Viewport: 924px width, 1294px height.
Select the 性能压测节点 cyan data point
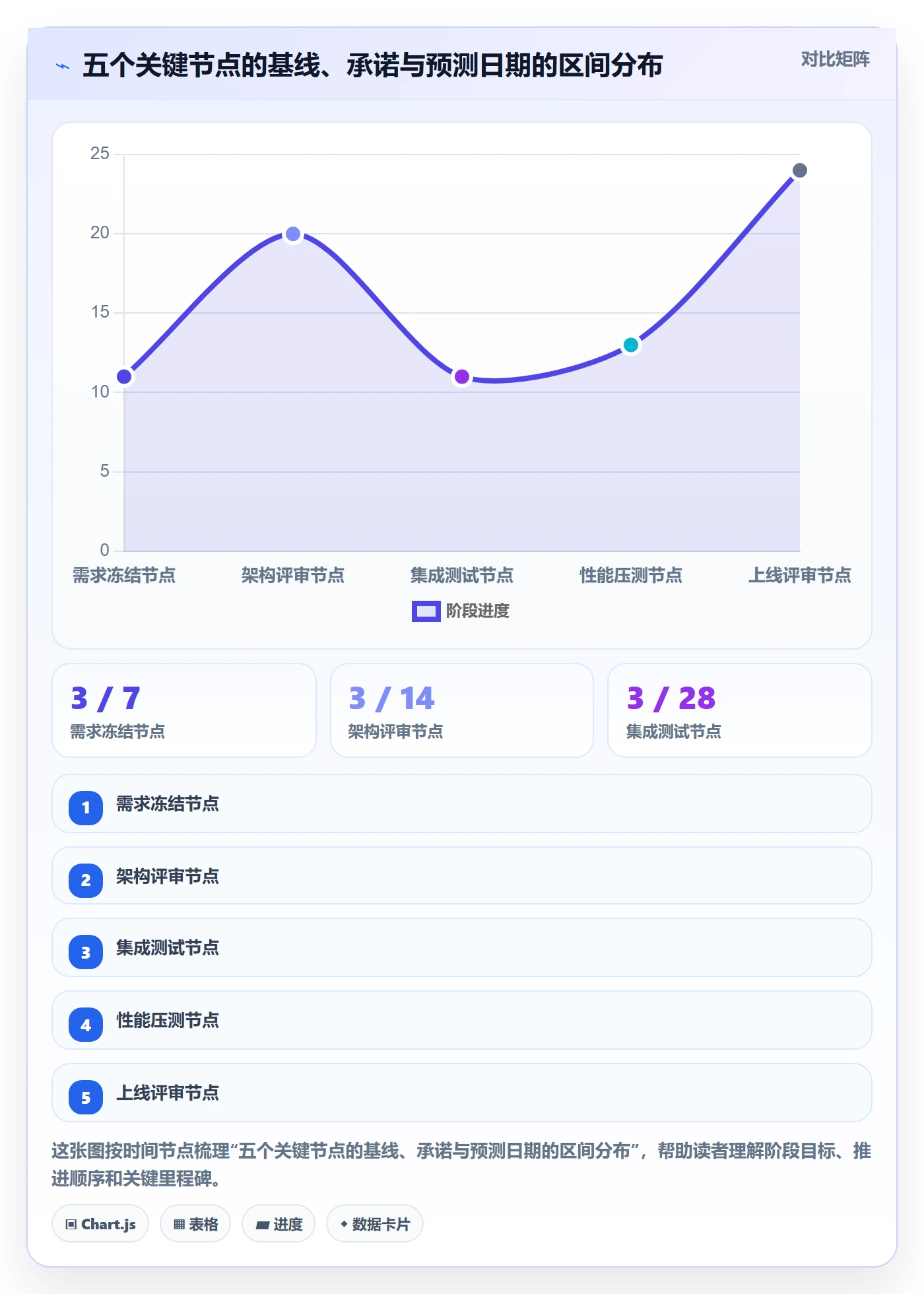click(631, 345)
